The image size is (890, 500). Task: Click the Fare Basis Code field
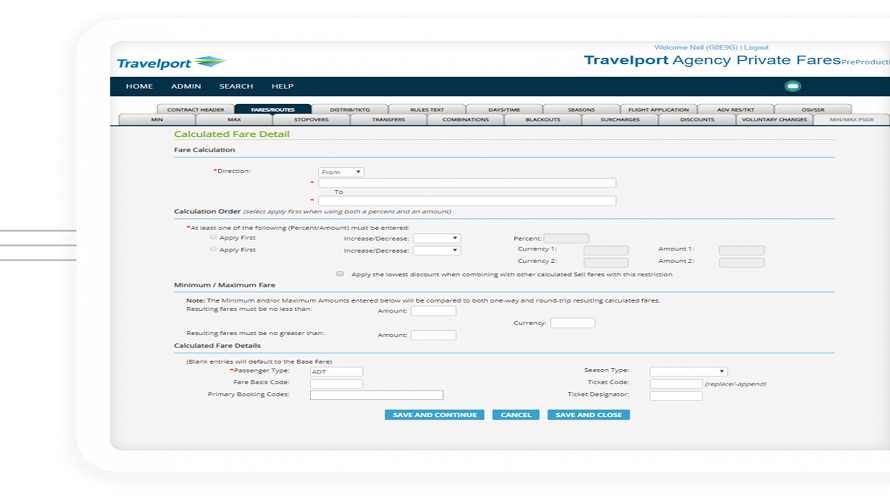pyautogui.click(x=336, y=384)
